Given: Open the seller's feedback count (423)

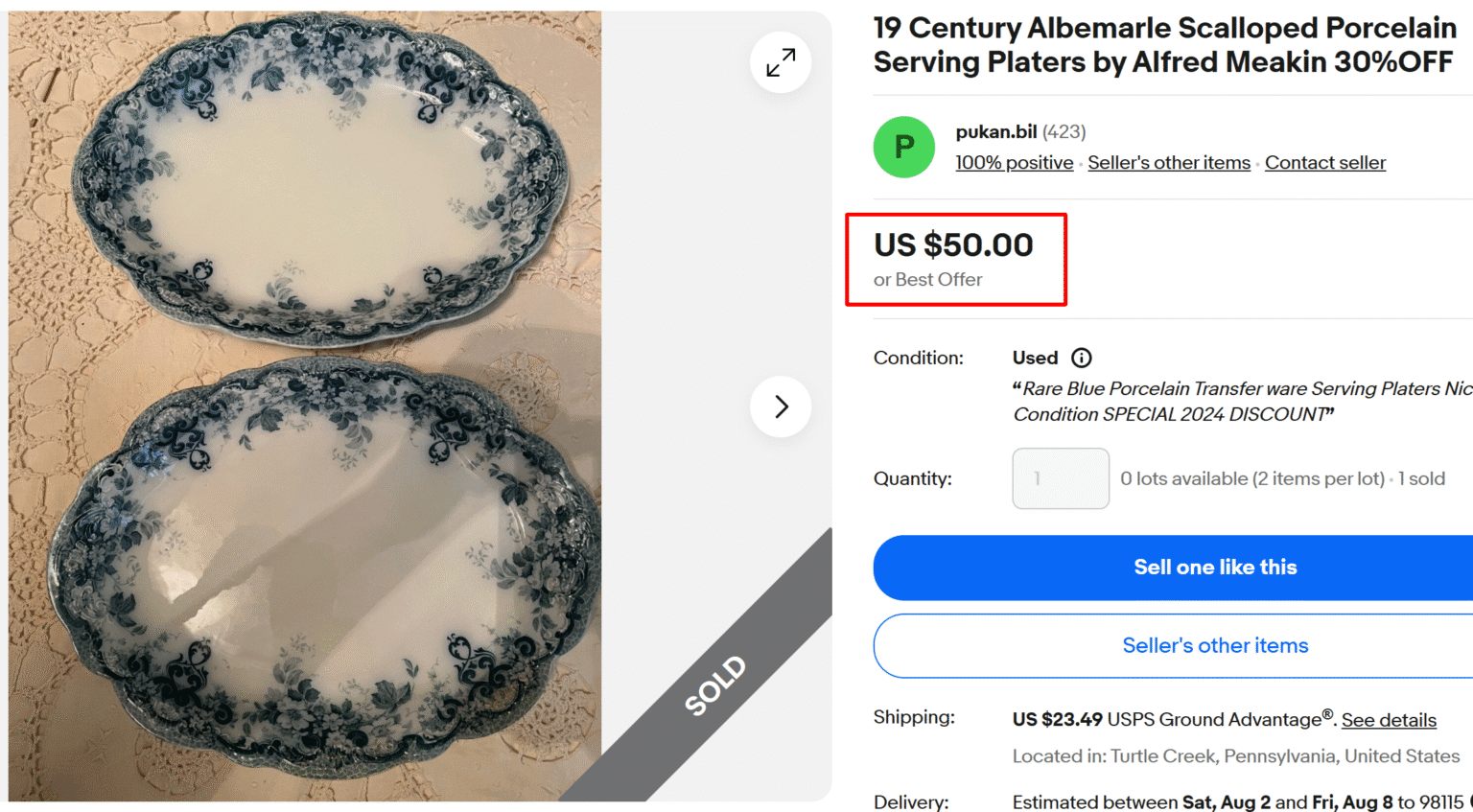Looking at the screenshot, I should tap(1064, 131).
